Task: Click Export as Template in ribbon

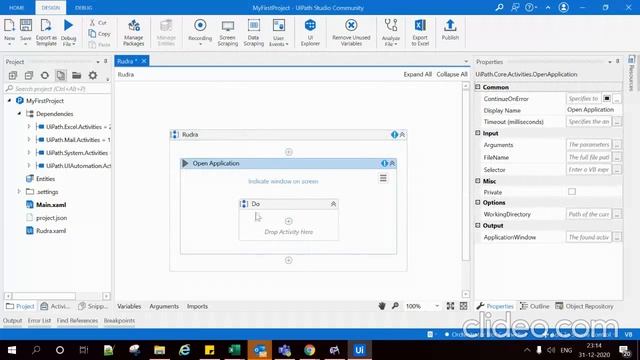Action: click(x=46, y=32)
